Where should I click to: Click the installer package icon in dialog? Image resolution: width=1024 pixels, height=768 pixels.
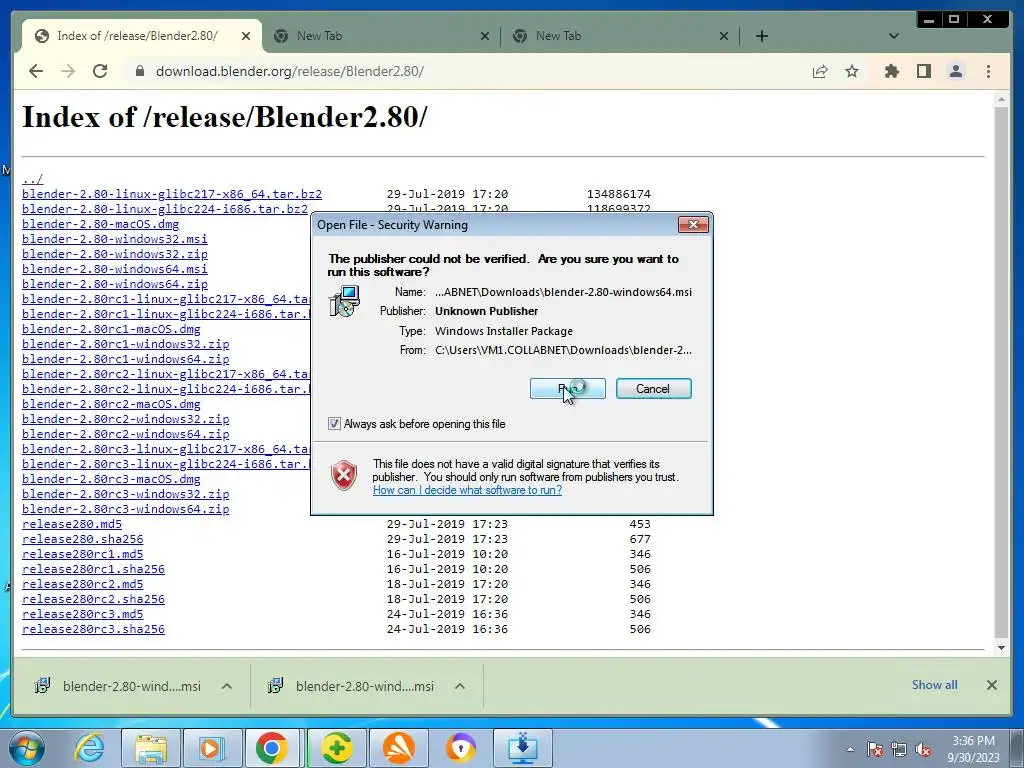(x=344, y=302)
